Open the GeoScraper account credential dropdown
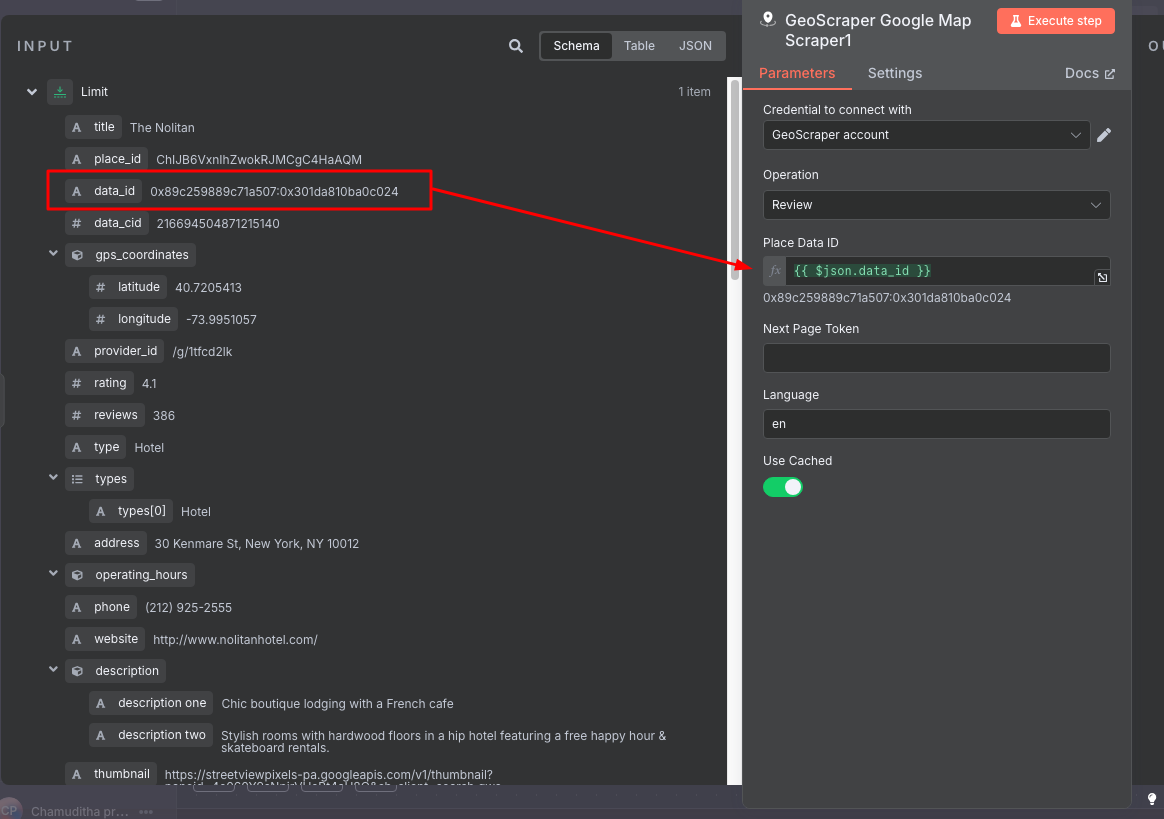The width and height of the screenshot is (1164, 819). [x=926, y=135]
